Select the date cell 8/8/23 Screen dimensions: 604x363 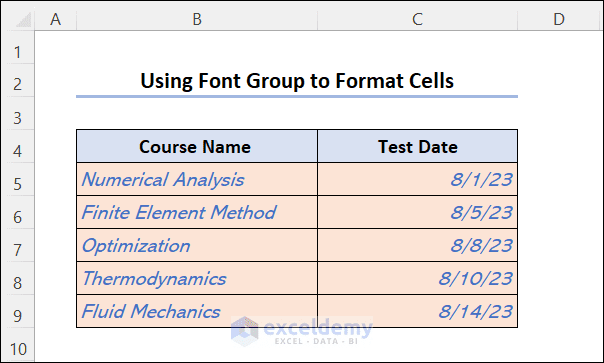pos(418,245)
